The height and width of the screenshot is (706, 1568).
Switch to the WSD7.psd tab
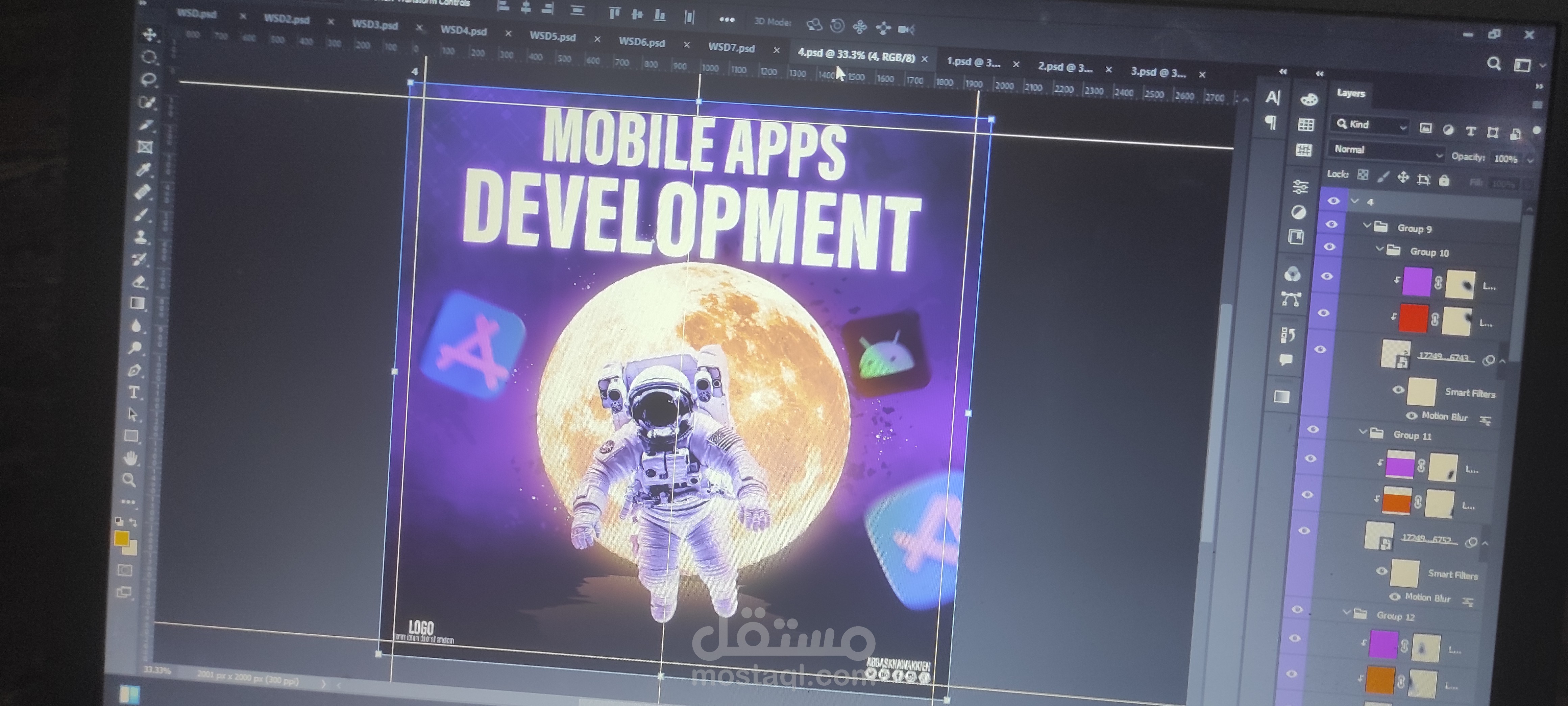coord(732,48)
